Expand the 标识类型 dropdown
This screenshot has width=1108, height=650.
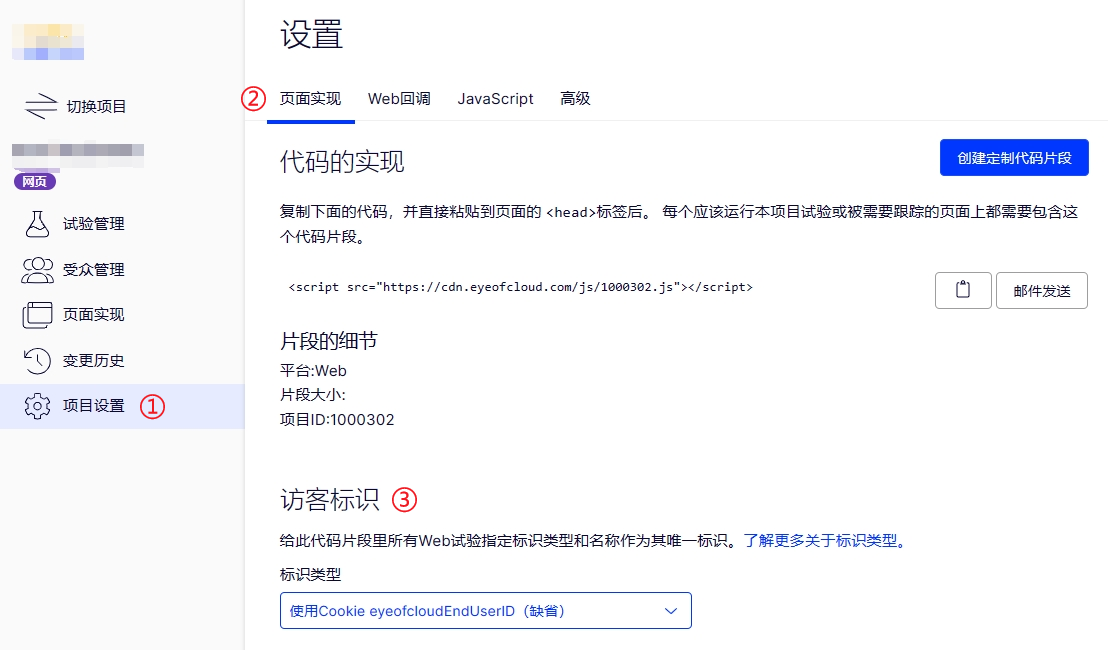pyautogui.click(x=485, y=610)
